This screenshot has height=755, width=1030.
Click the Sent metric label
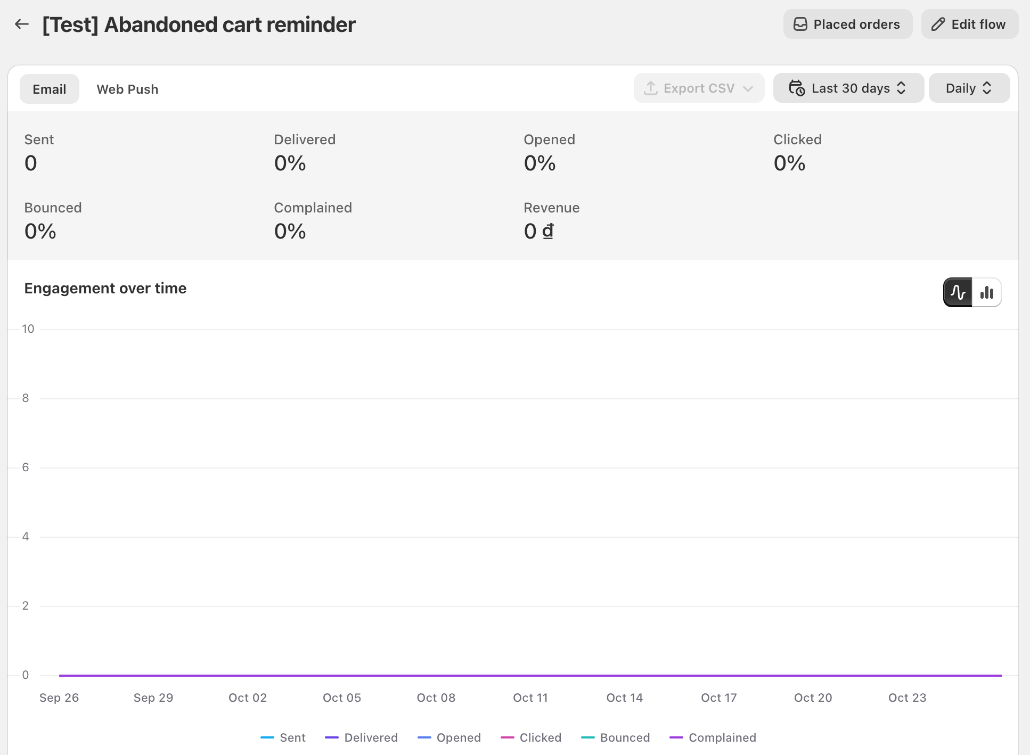pos(39,139)
